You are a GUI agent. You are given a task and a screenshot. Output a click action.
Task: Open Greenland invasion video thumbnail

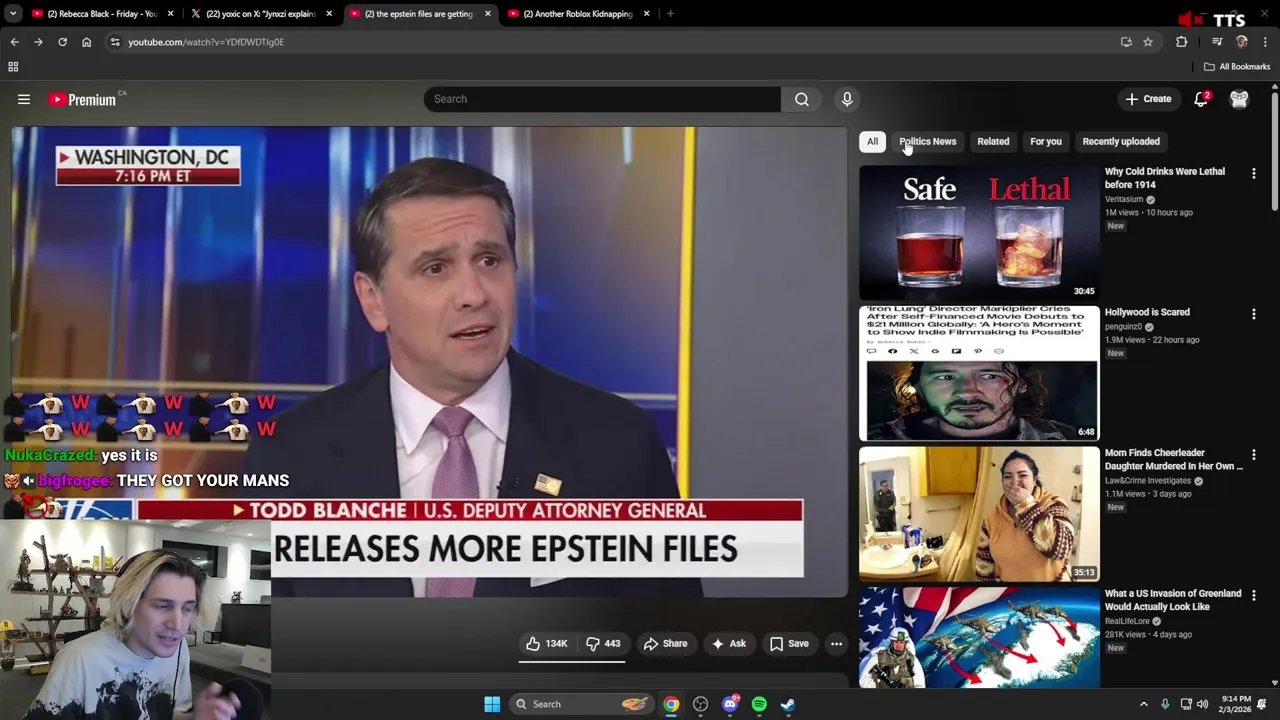point(979,638)
